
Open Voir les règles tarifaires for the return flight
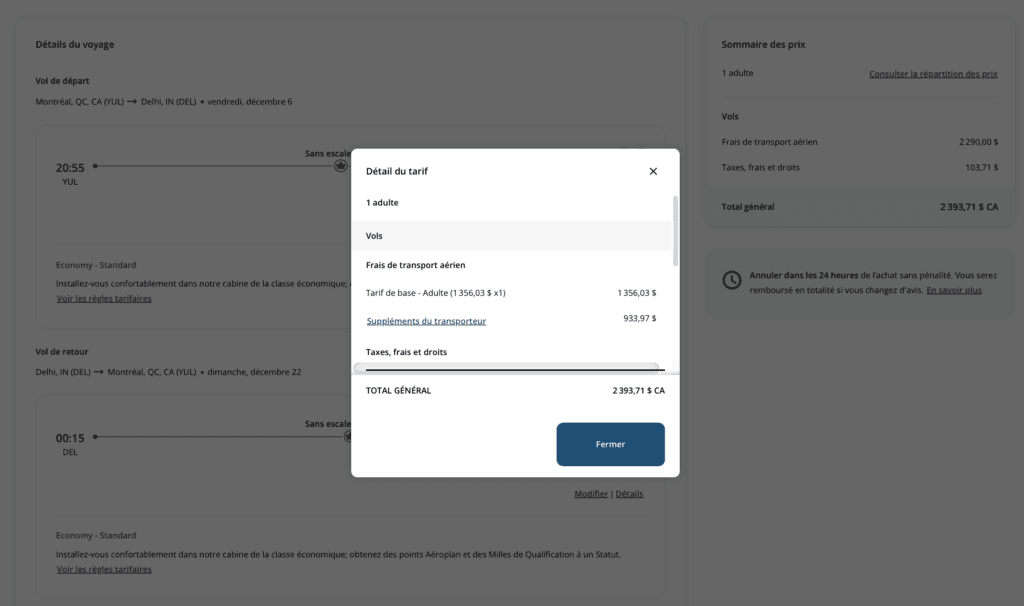pyautogui.click(x=104, y=569)
